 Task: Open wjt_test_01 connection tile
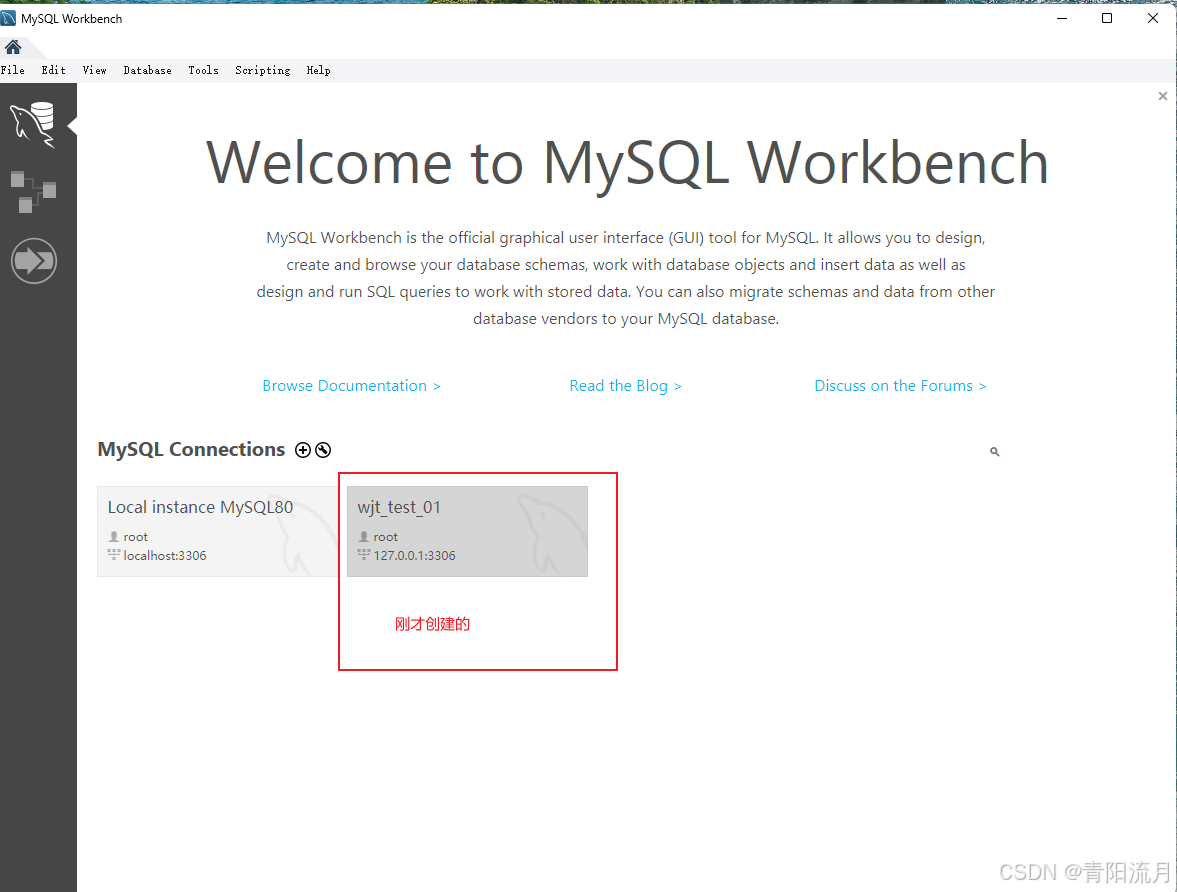click(468, 532)
